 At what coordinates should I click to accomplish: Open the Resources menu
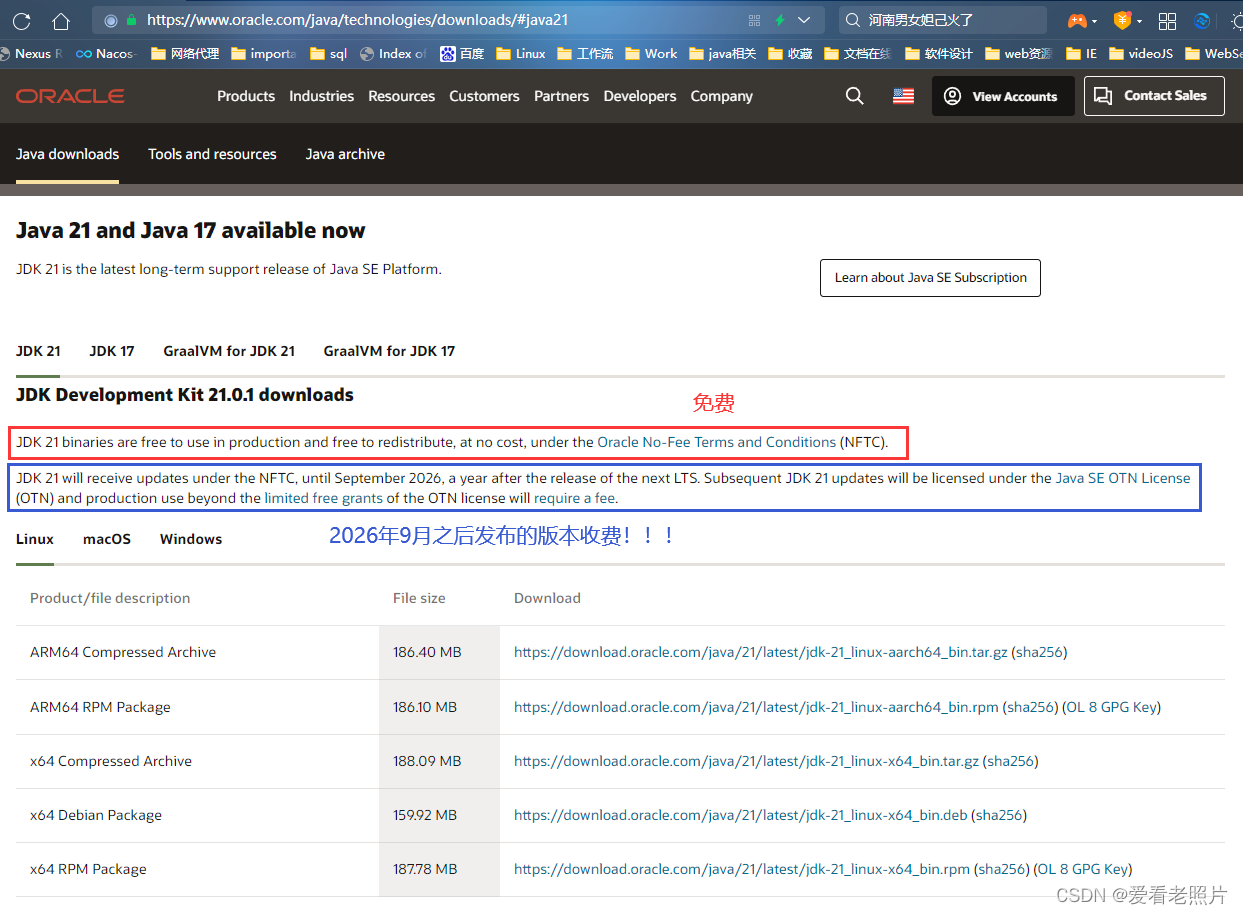(401, 96)
